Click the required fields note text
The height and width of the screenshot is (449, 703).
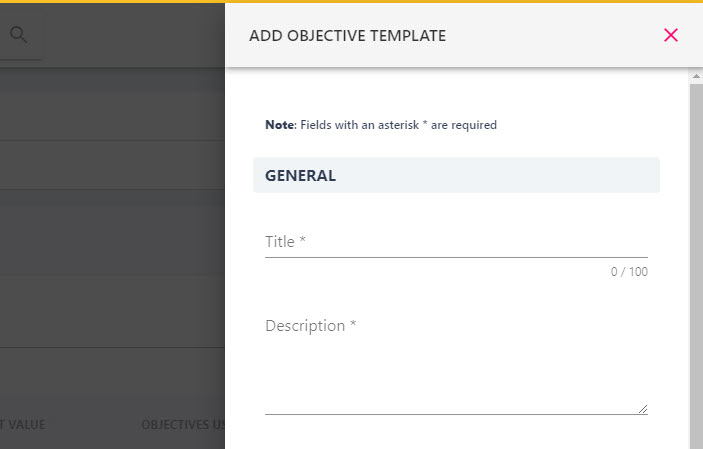(x=381, y=125)
